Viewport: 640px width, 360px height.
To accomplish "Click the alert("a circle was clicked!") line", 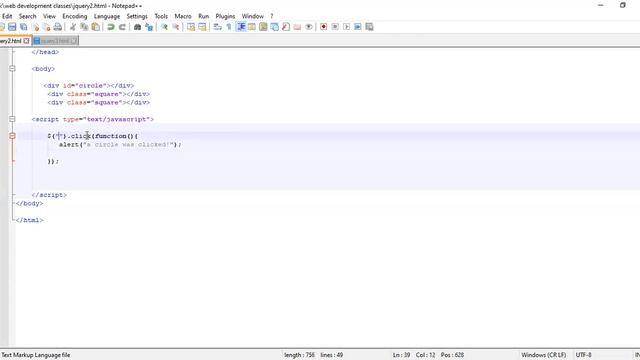I will 120,144.
